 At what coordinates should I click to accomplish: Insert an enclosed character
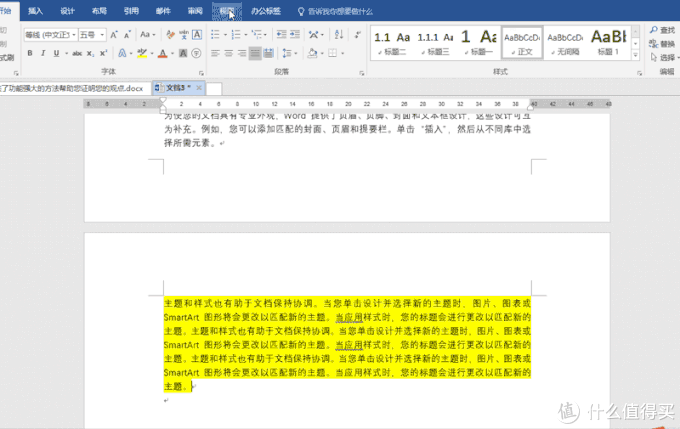[x=196, y=53]
